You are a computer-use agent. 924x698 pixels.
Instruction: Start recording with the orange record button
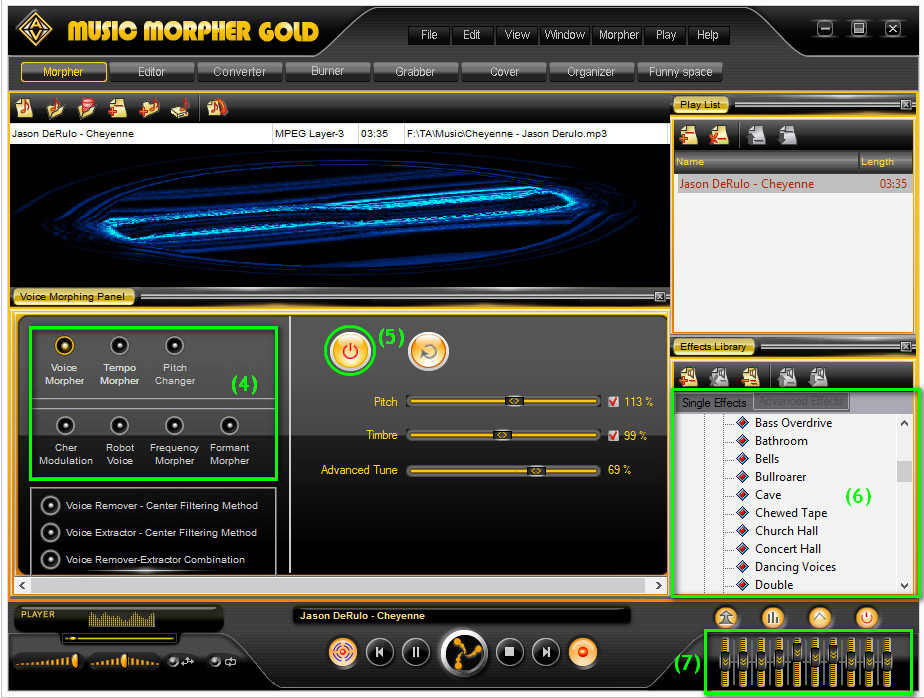click(x=583, y=652)
